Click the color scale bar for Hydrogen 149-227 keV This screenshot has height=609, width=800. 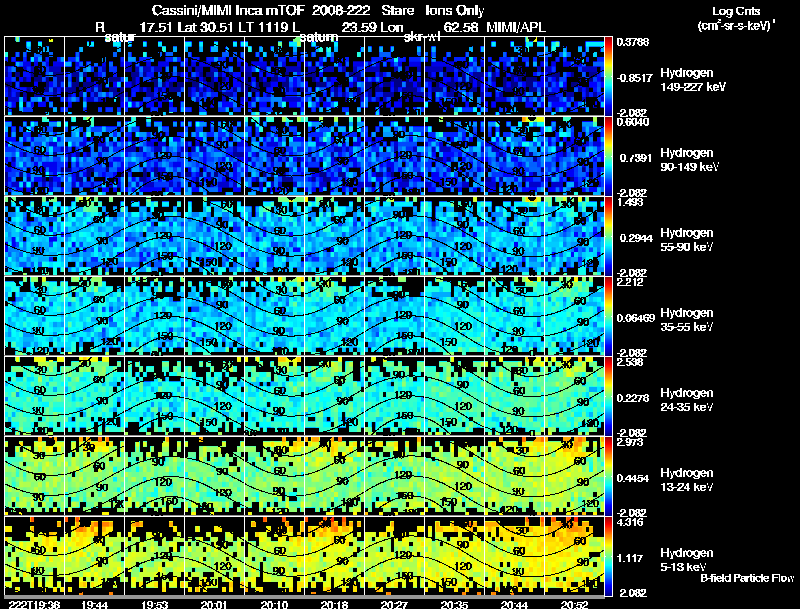coord(608,76)
